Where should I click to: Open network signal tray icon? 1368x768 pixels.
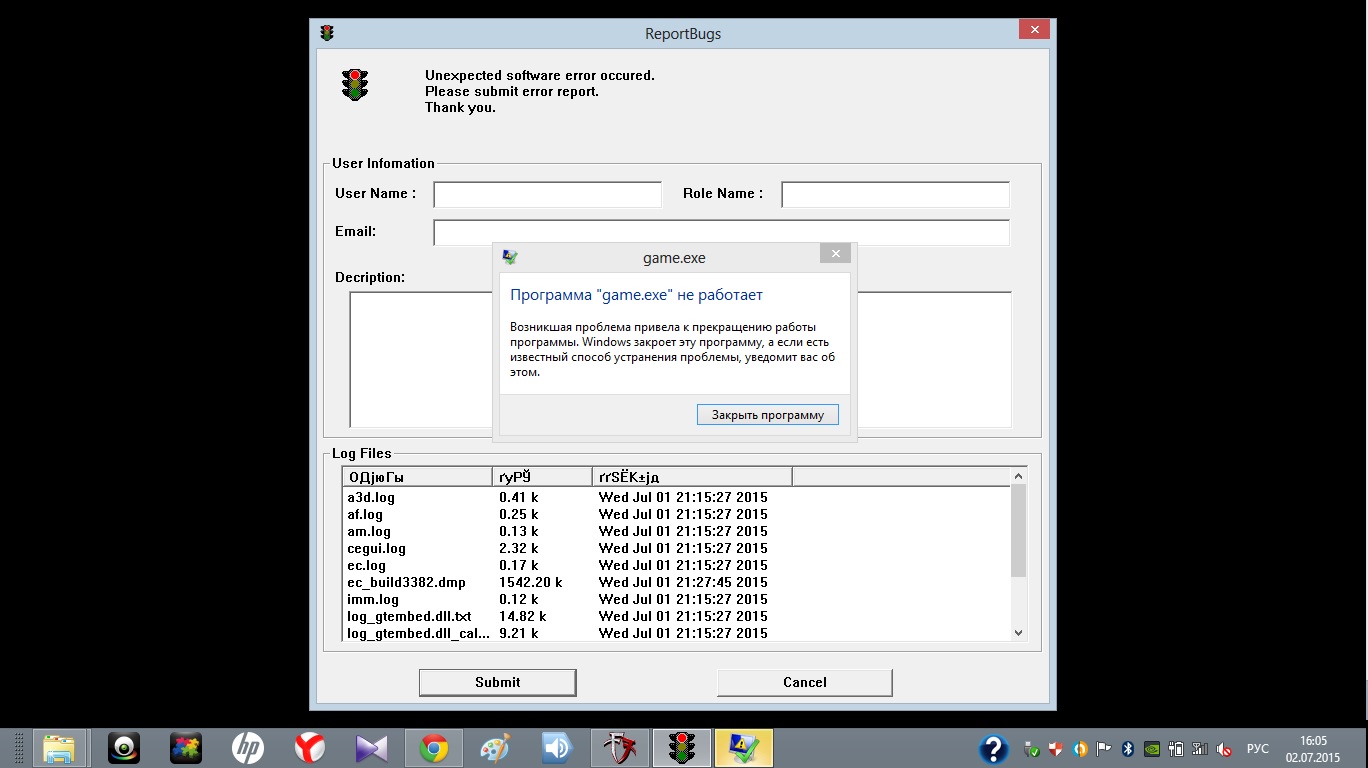point(1200,749)
